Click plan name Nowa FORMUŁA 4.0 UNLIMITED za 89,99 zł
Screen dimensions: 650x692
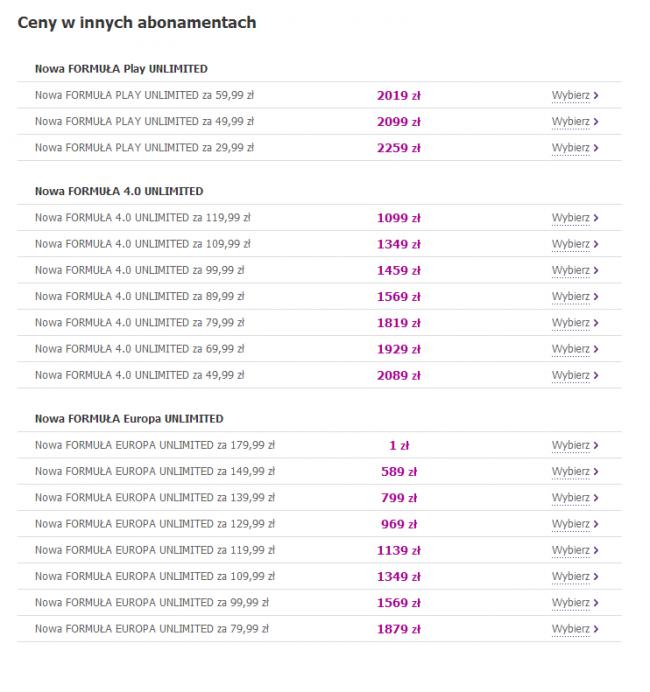(139, 297)
